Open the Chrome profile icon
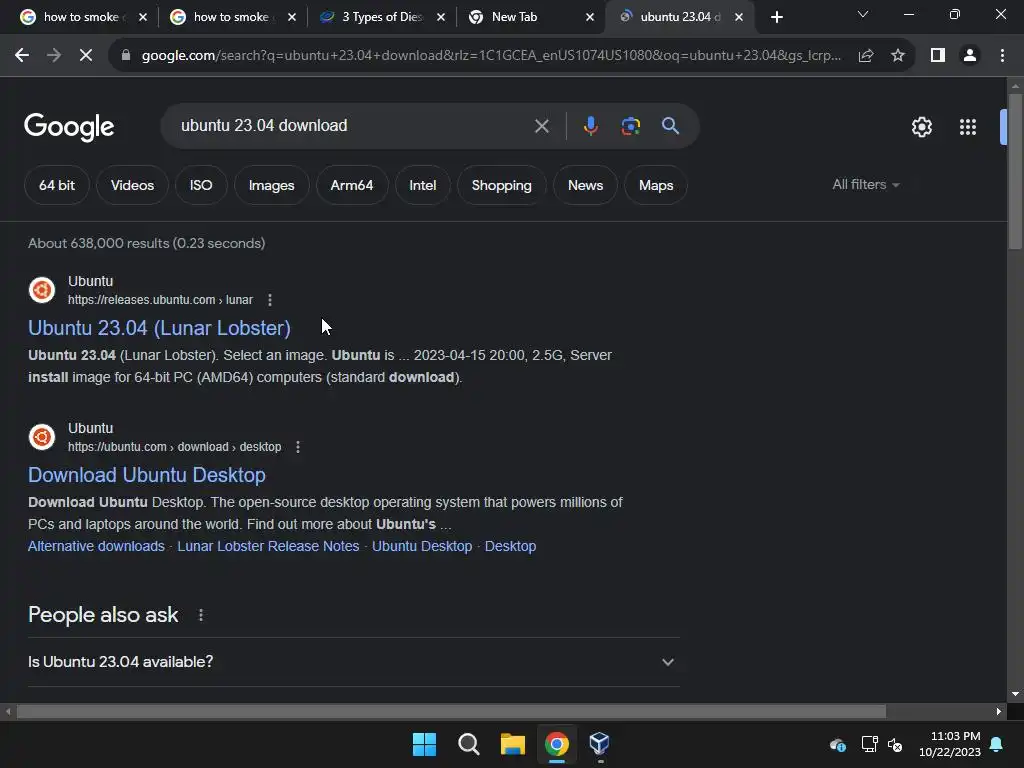 pyautogui.click(x=970, y=56)
